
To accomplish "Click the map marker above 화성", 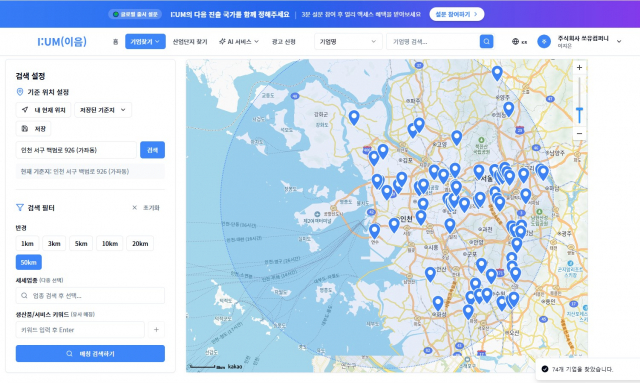I will 438,303.
